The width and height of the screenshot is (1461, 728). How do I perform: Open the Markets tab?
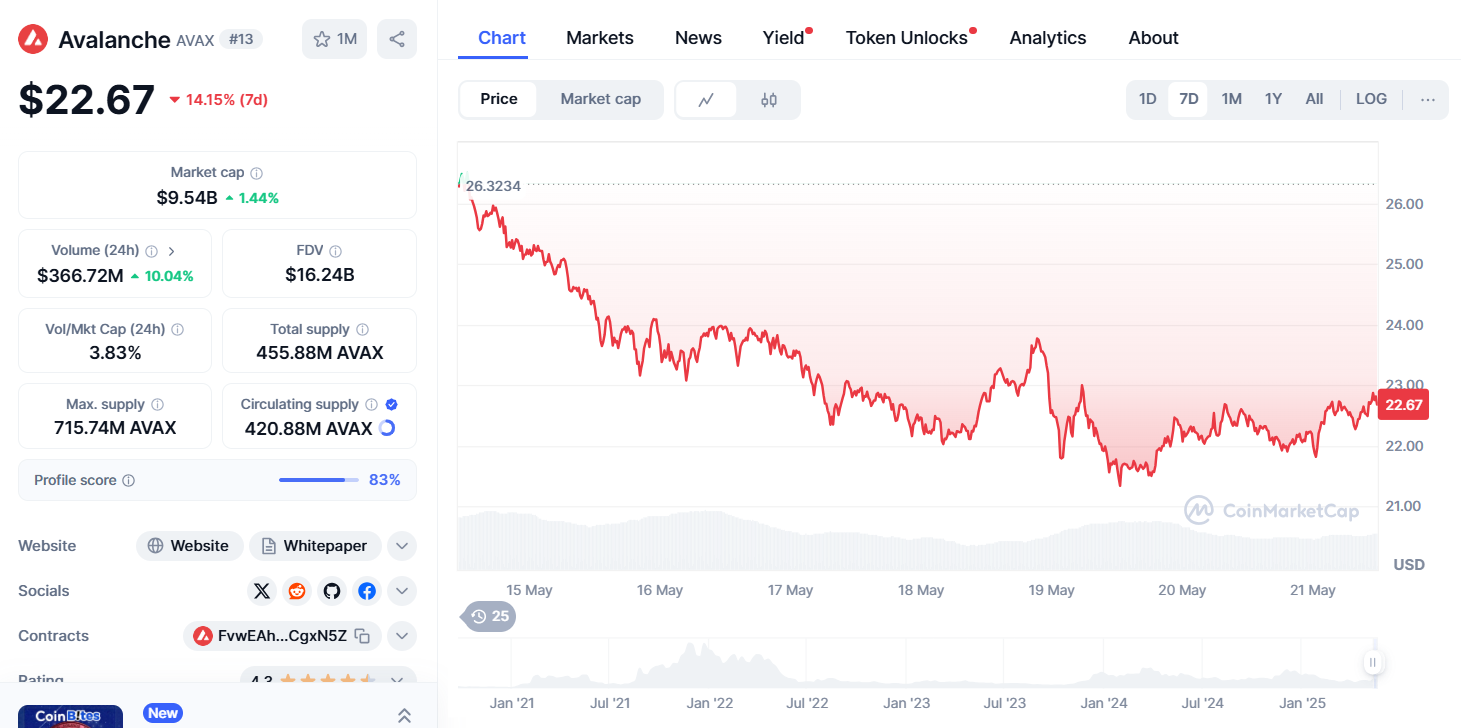tap(600, 38)
